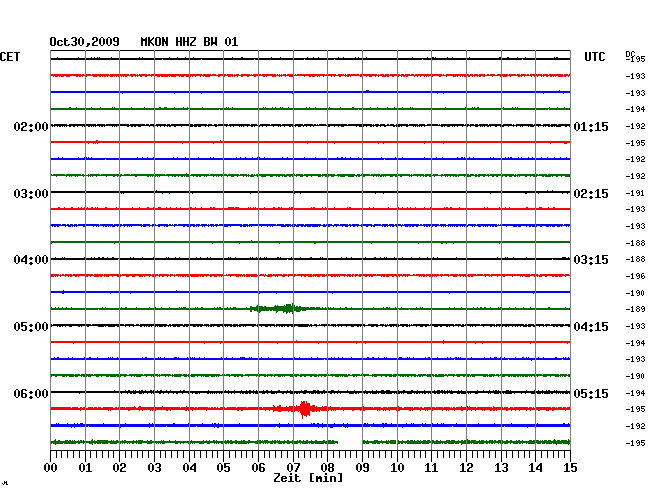650x494 pixels.
Task: Select the 03:00 CET time label
Action: pos(31,194)
